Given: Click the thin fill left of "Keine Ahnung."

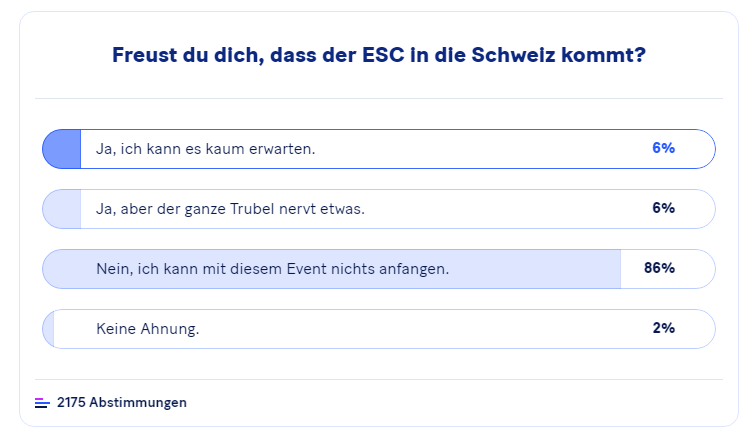Looking at the screenshot, I should point(48,329).
